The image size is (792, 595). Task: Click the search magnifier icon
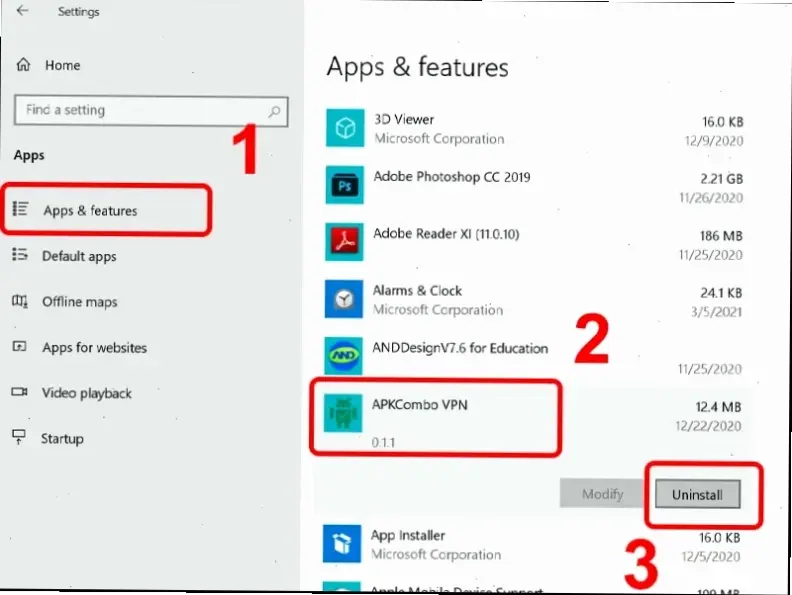tap(274, 111)
